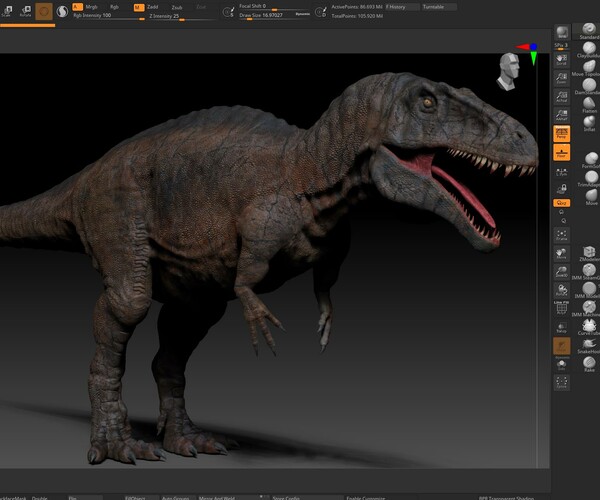The width and height of the screenshot is (600, 500).
Task: Click the BPR render button
Action: [562, 32]
